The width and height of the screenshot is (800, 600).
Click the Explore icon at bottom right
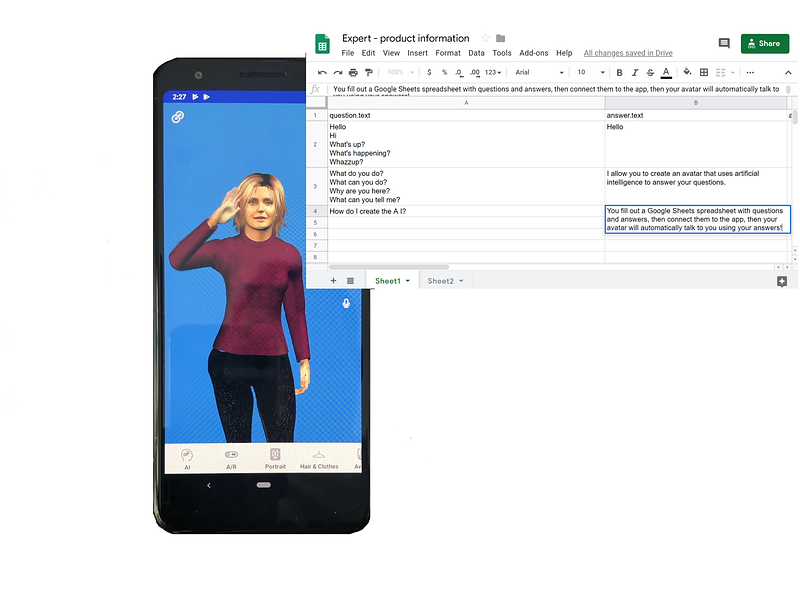coord(782,281)
